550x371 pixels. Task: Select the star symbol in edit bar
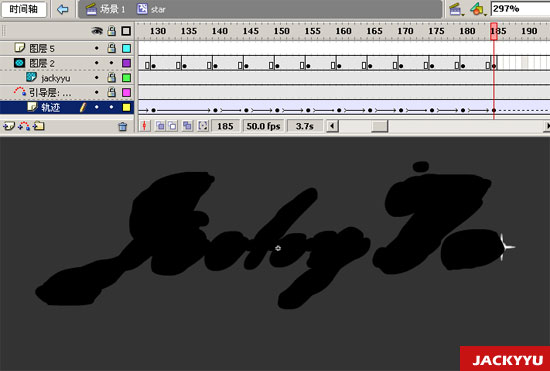click(x=151, y=9)
